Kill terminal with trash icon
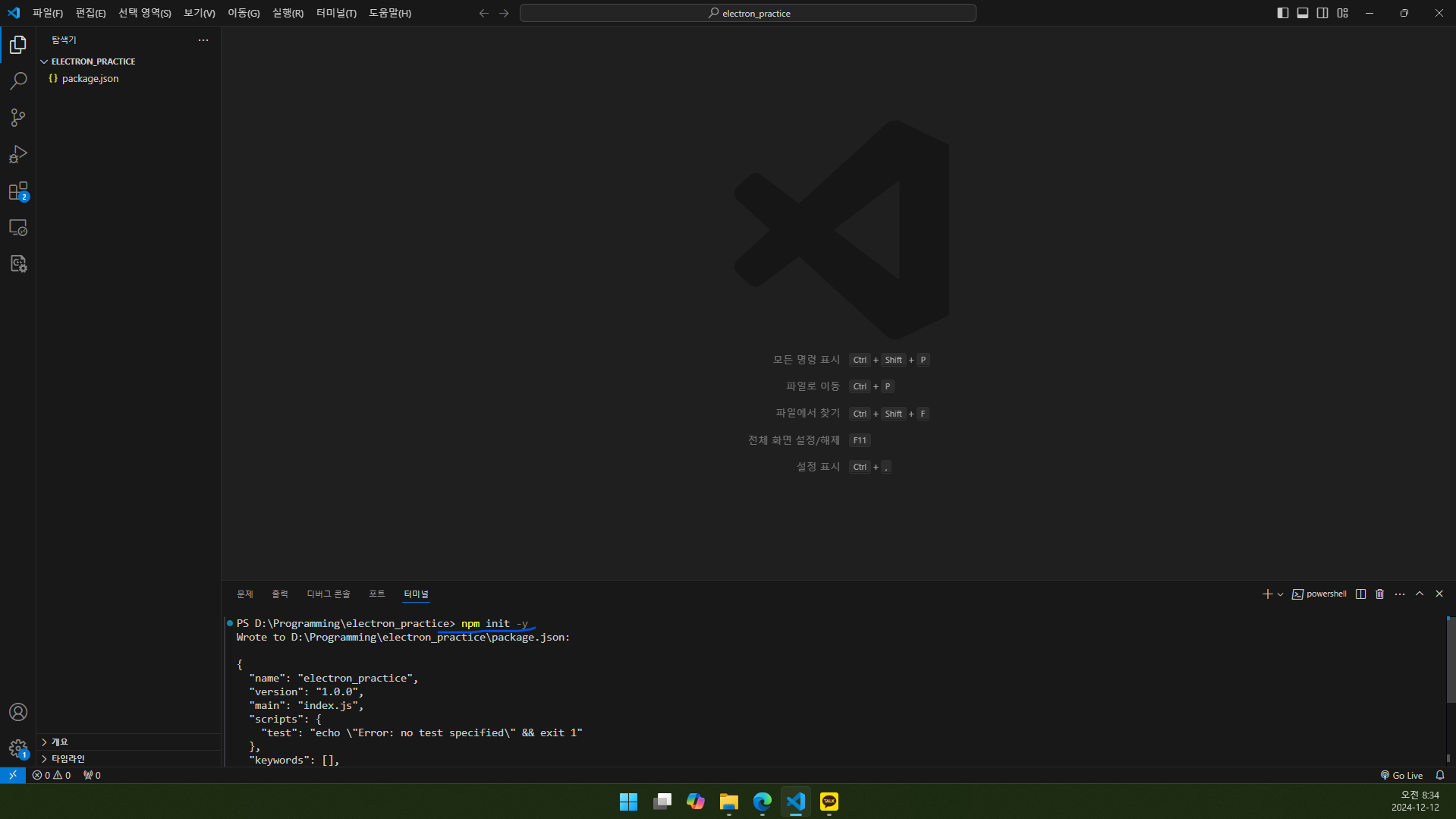 [x=1380, y=594]
